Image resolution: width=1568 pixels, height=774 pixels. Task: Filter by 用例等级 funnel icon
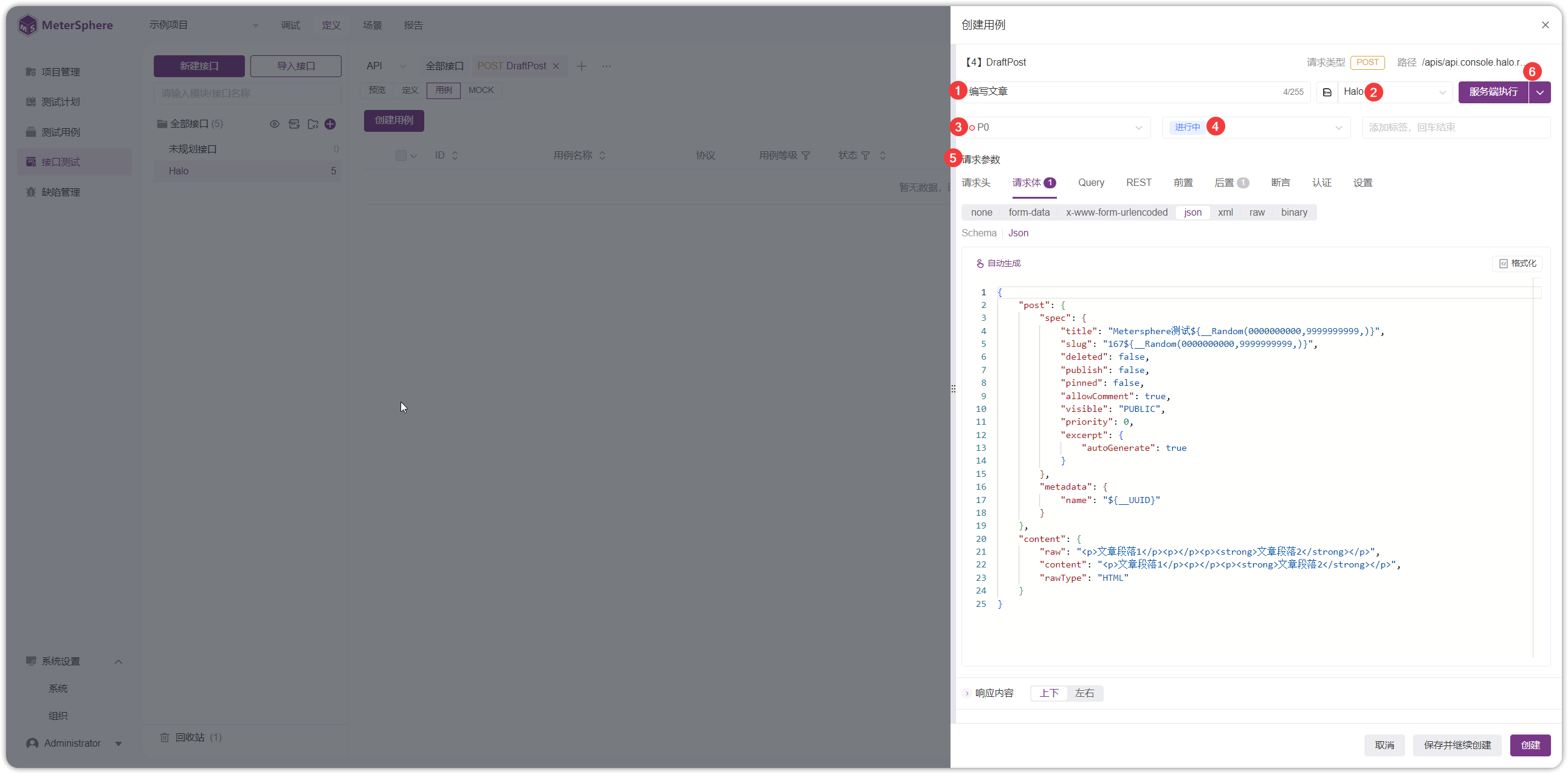pyautogui.click(x=806, y=155)
